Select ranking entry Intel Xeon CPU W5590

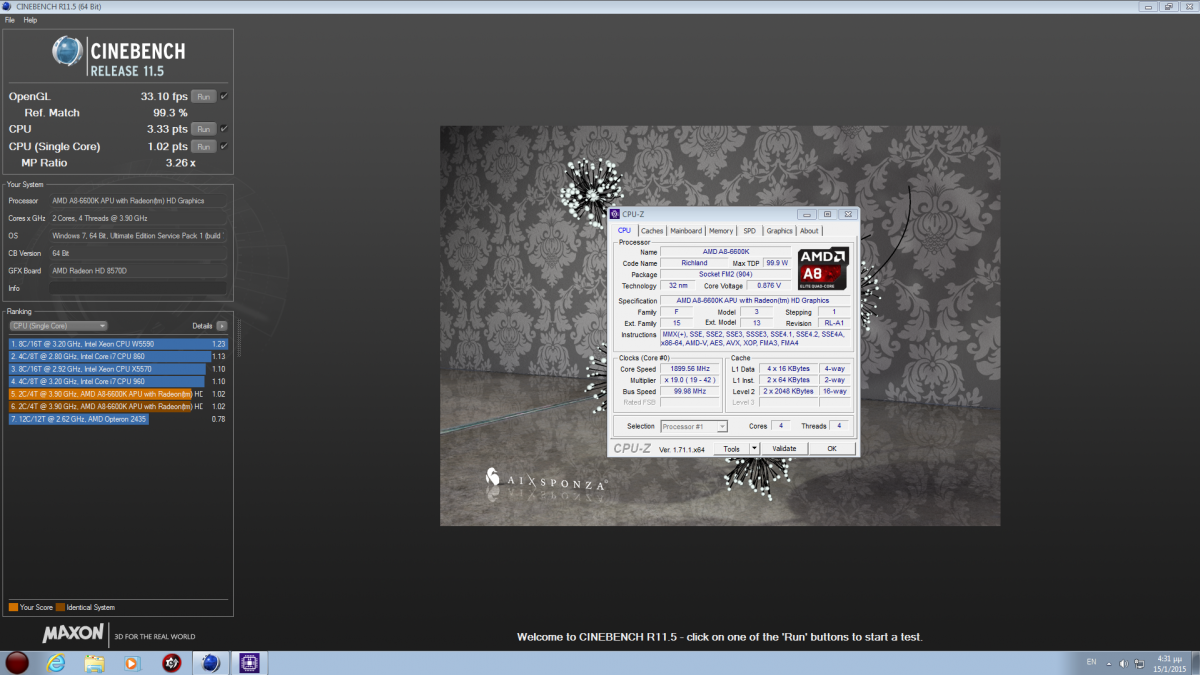[119, 344]
